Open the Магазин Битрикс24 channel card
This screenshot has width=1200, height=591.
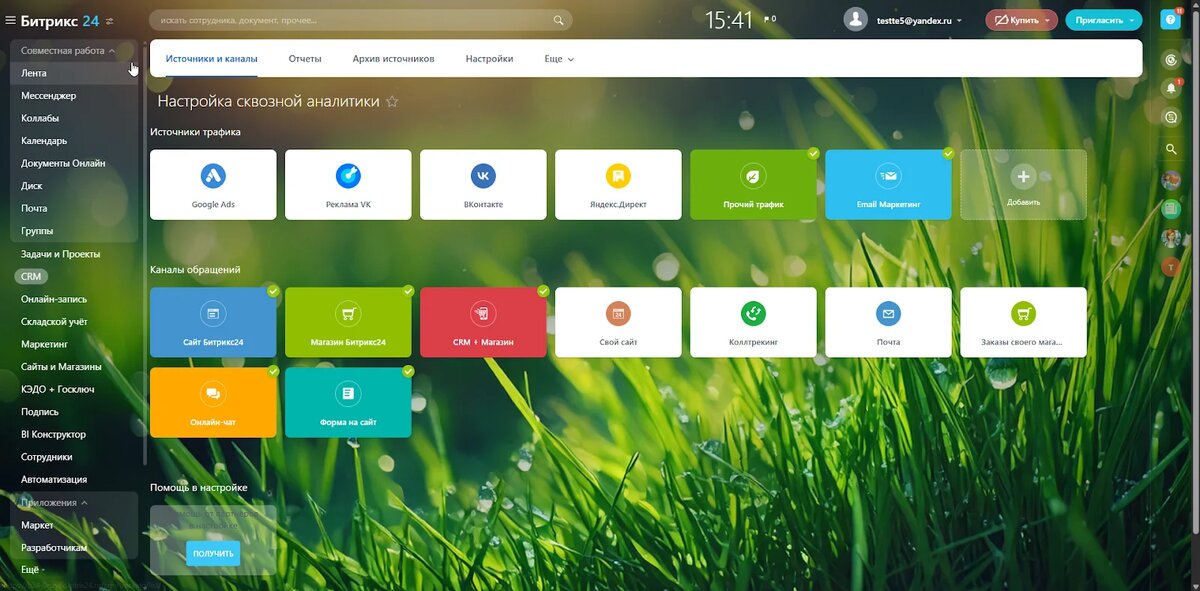coord(348,322)
